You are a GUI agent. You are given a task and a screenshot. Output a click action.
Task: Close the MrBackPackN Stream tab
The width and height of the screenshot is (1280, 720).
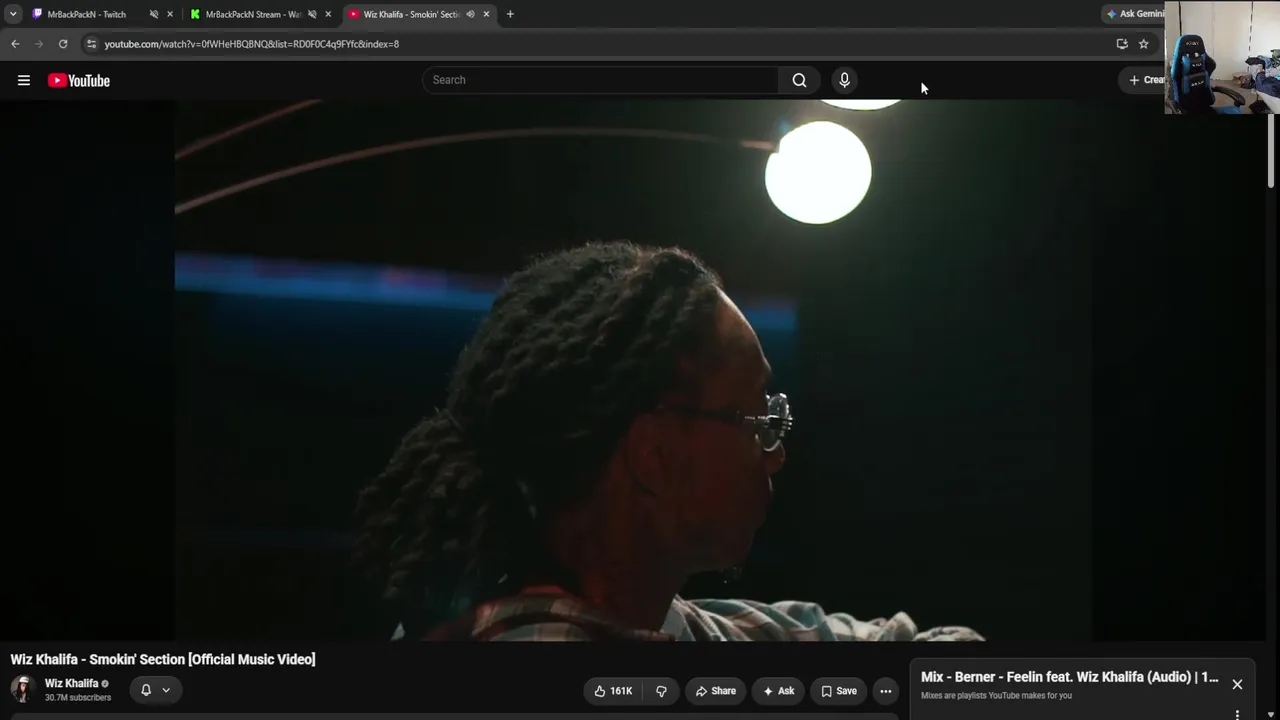328,14
